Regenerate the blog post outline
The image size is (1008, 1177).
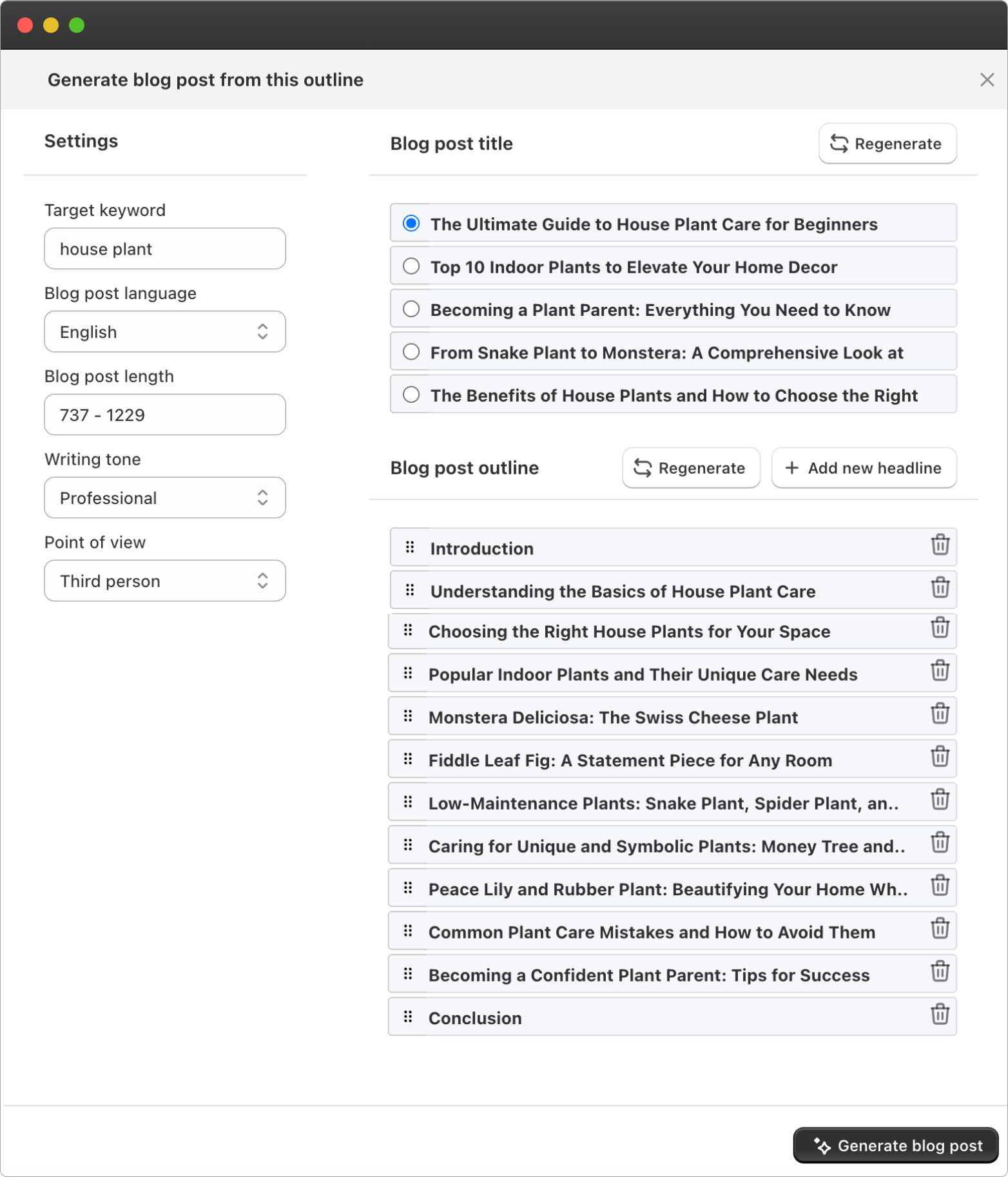point(691,468)
